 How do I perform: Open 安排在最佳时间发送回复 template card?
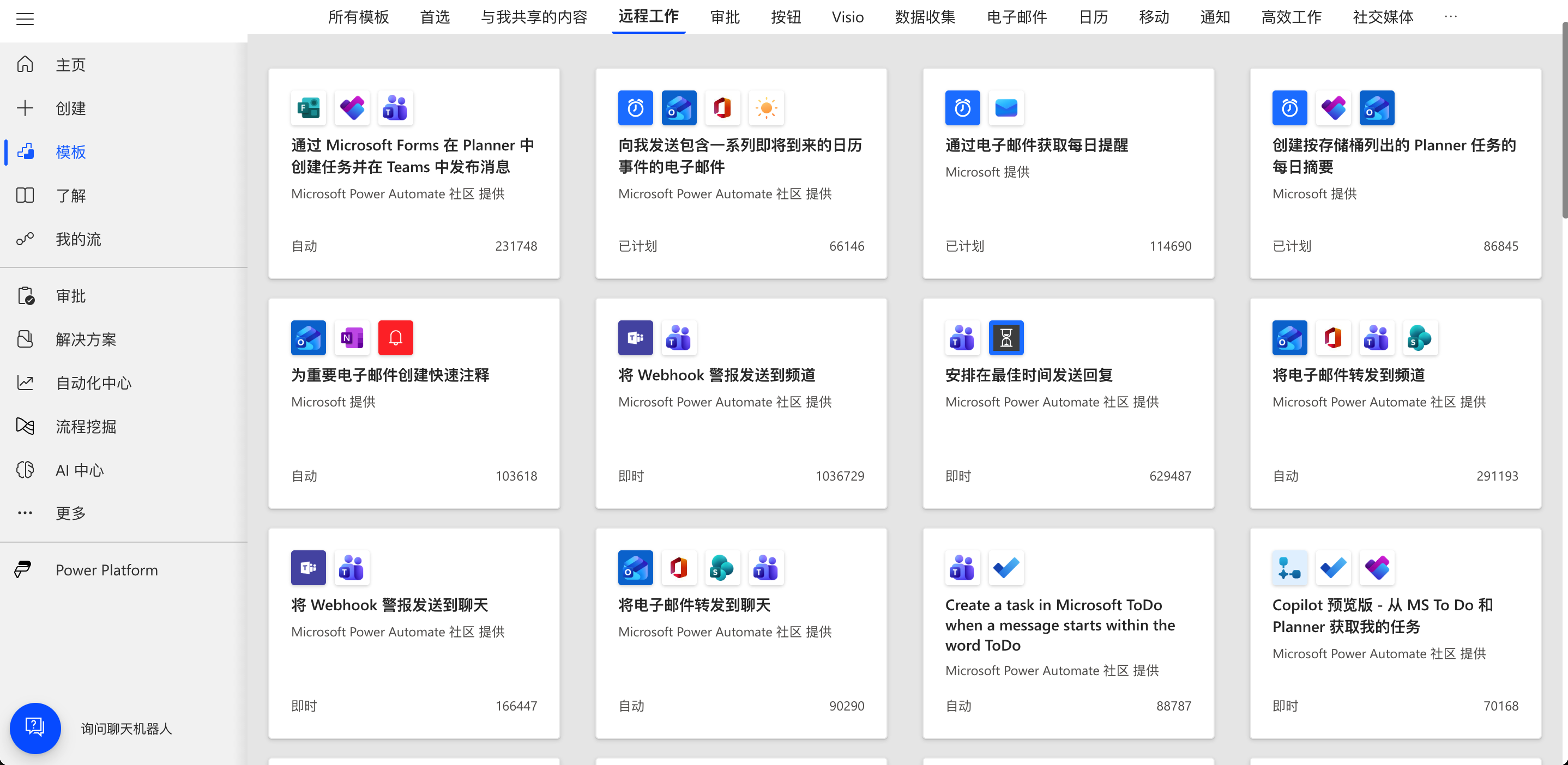1029,375
